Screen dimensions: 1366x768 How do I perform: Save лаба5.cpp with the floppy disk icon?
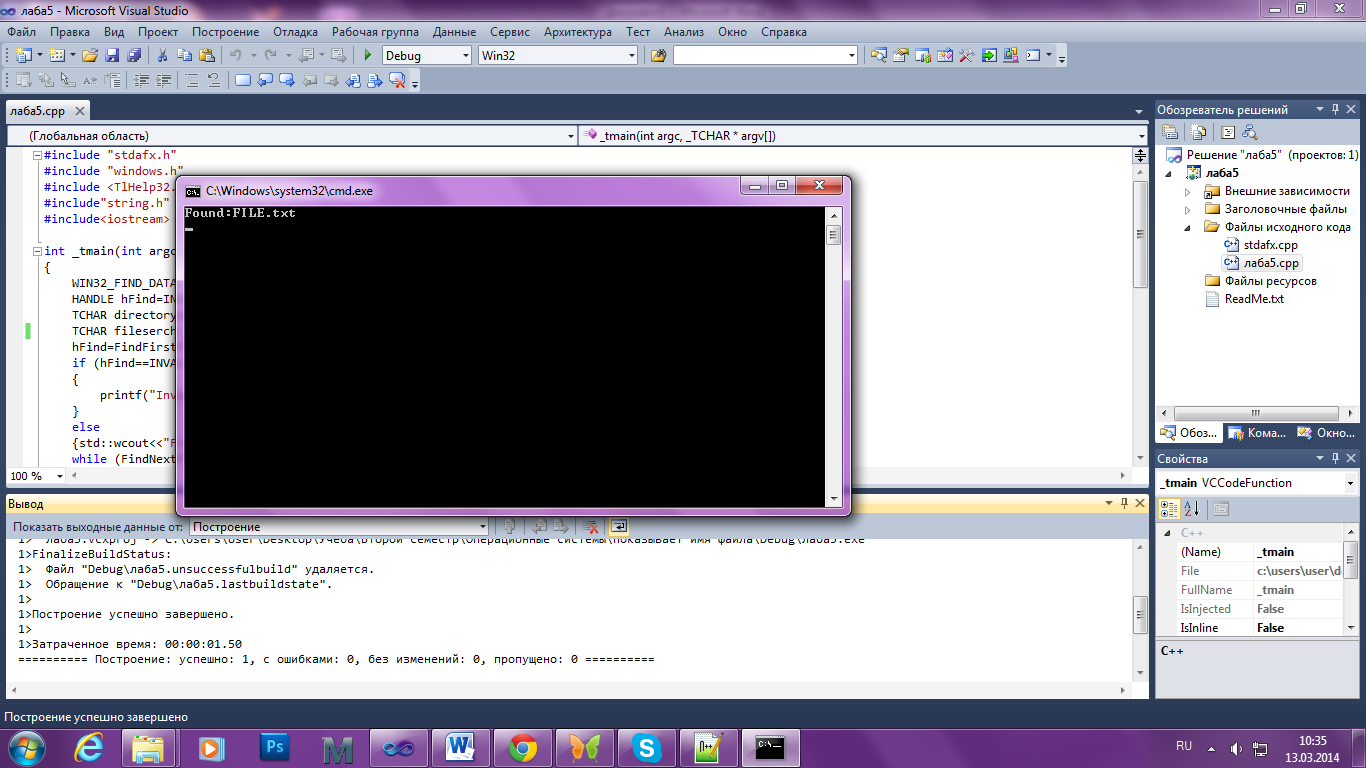pyautogui.click(x=112, y=56)
